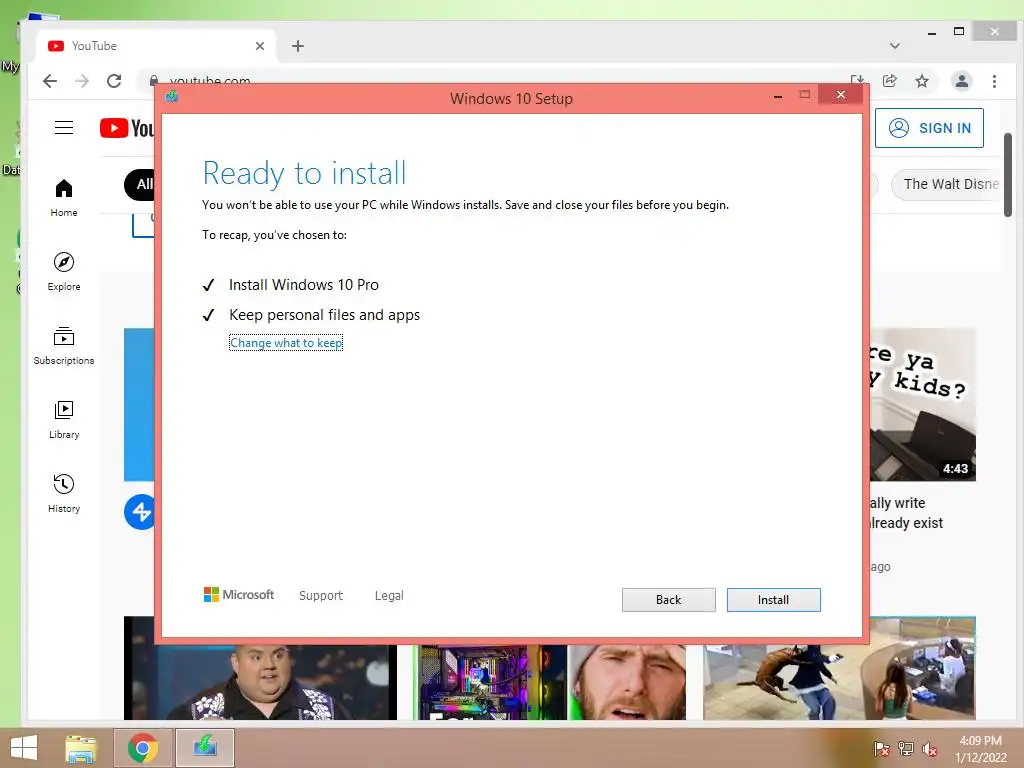Reload the YouTube page in Chrome
This screenshot has height=768, width=1024.
(x=114, y=81)
